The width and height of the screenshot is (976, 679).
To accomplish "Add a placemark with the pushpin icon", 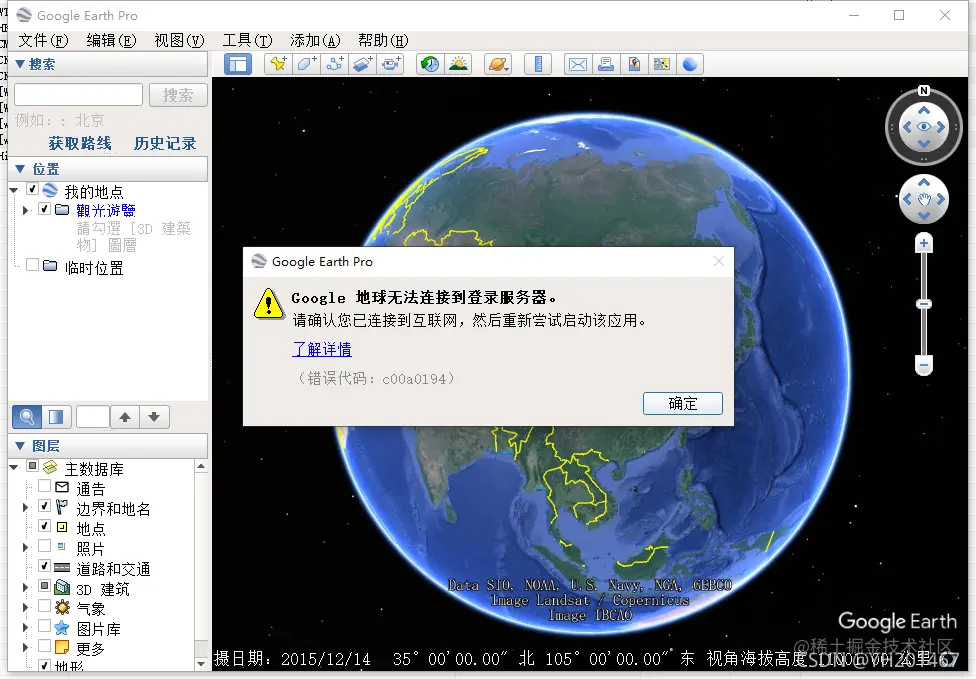I will pos(278,64).
